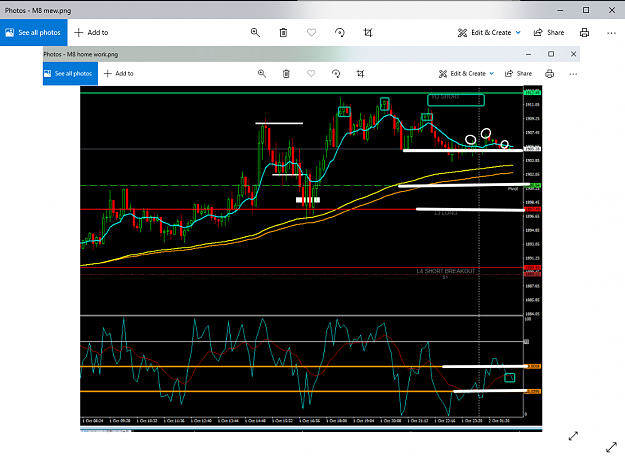This screenshot has width=625, height=458.
Task: Click the zoom magnifier icon in top toolbar
Action: [x=255, y=33]
